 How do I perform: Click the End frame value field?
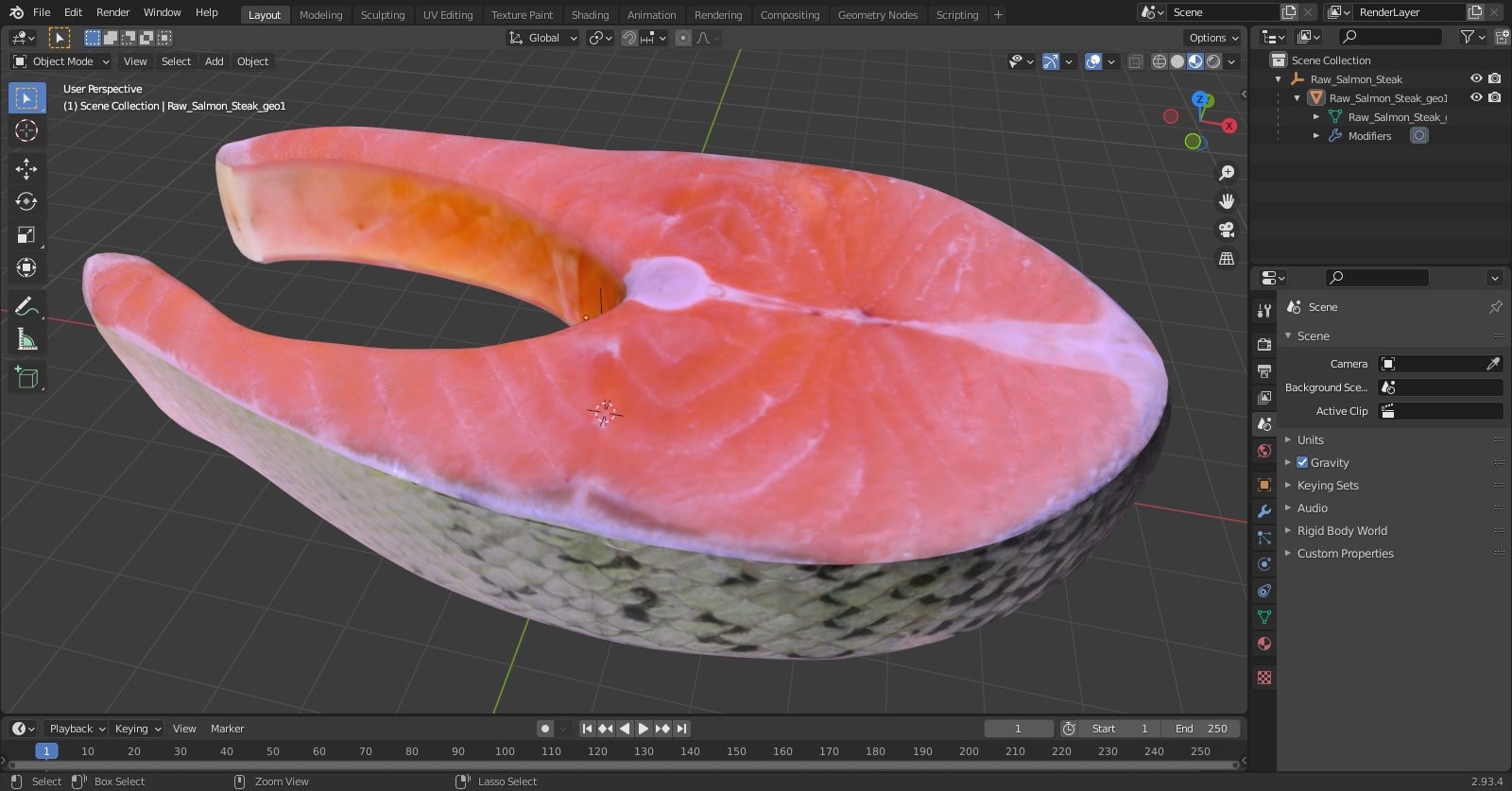click(1201, 729)
